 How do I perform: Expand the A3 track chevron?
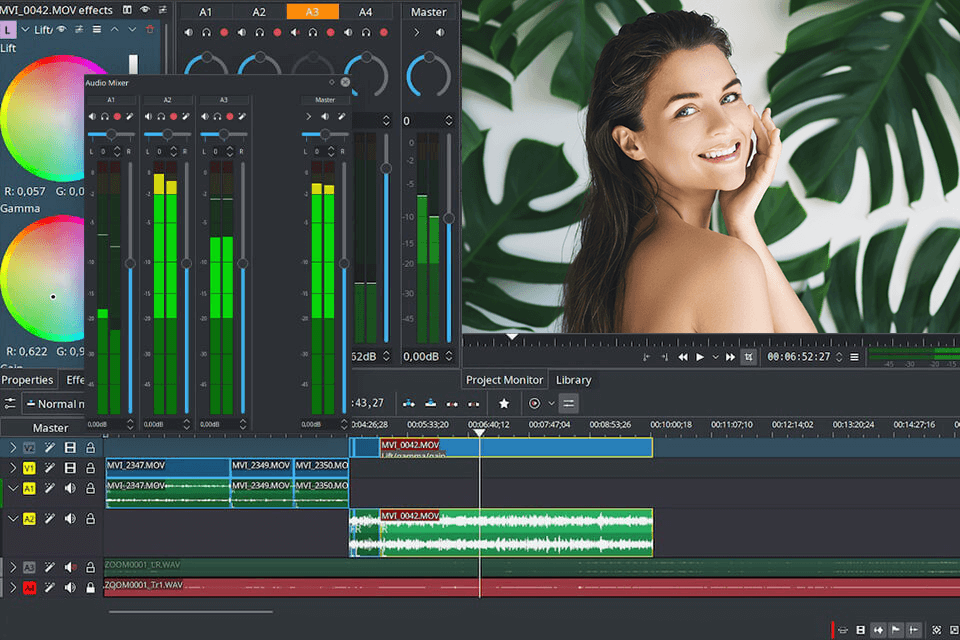click(x=13, y=568)
